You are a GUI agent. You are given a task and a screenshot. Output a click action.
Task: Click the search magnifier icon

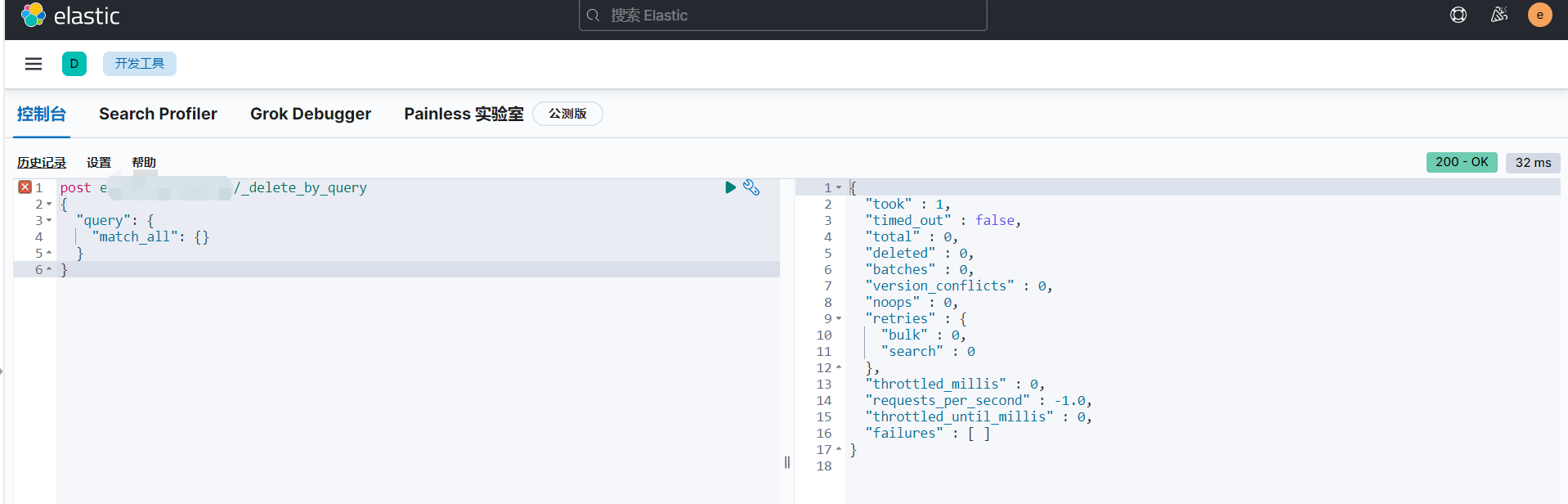(x=594, y=16)
